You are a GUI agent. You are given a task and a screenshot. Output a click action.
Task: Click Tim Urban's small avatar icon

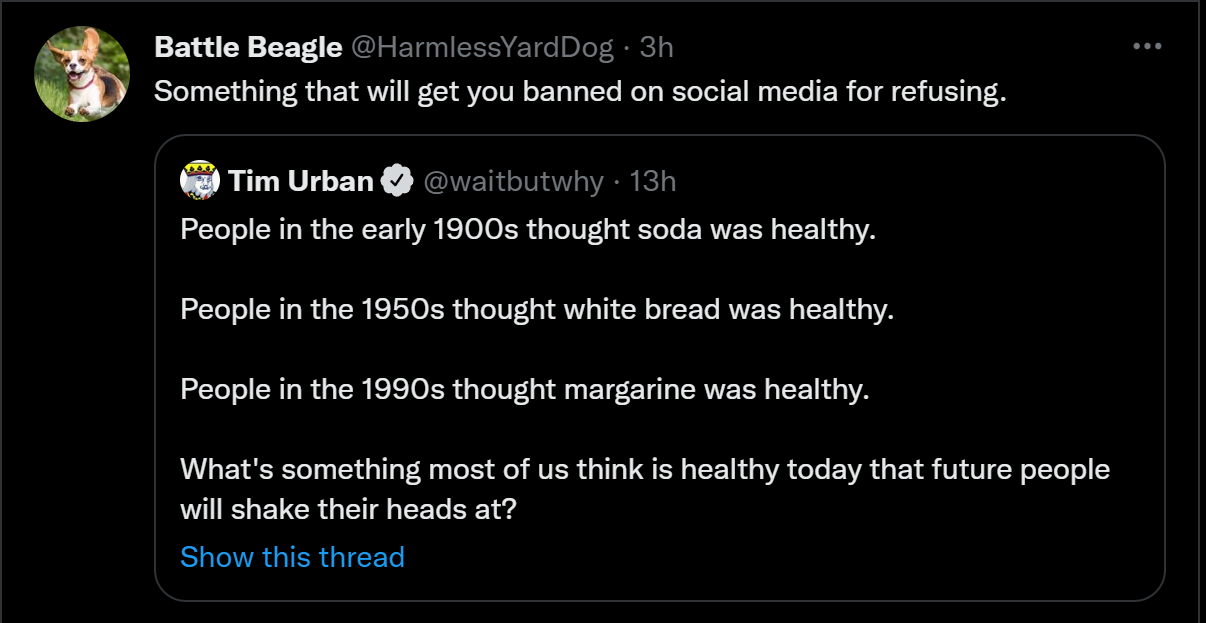coord(200,180)
